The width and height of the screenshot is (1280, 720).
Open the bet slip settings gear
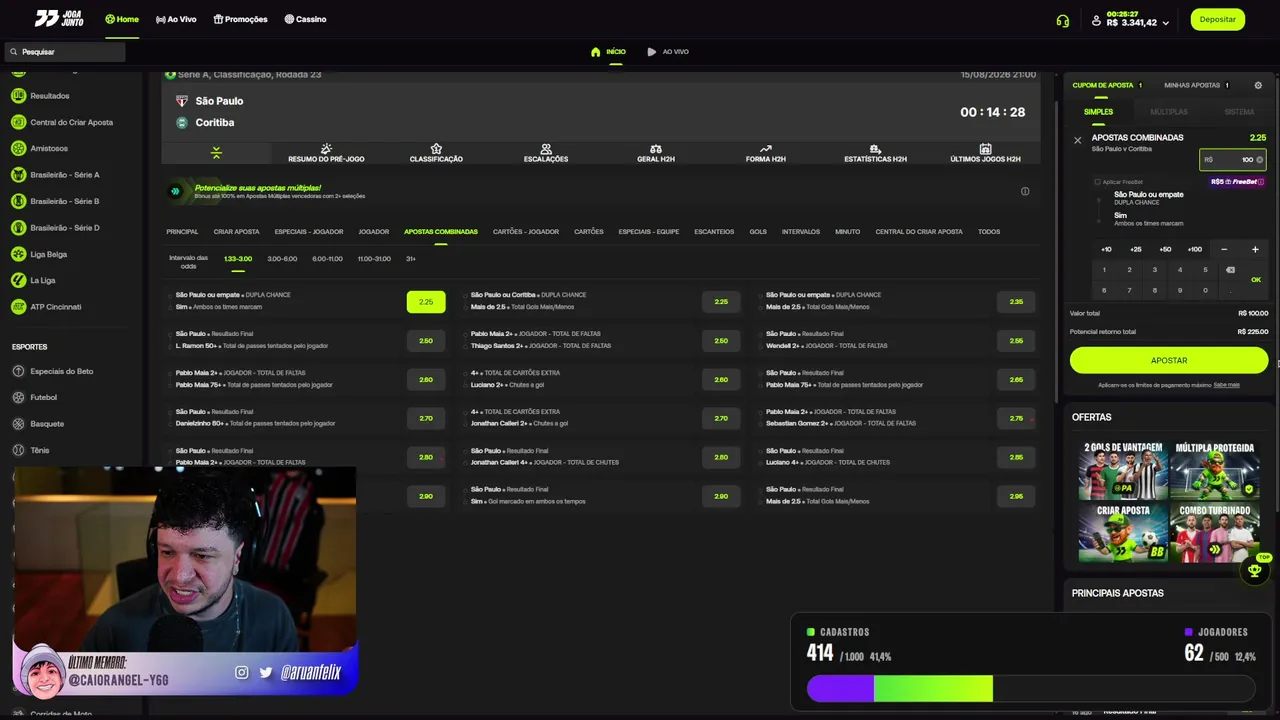pyautogui.click(x=1258, y=85)
